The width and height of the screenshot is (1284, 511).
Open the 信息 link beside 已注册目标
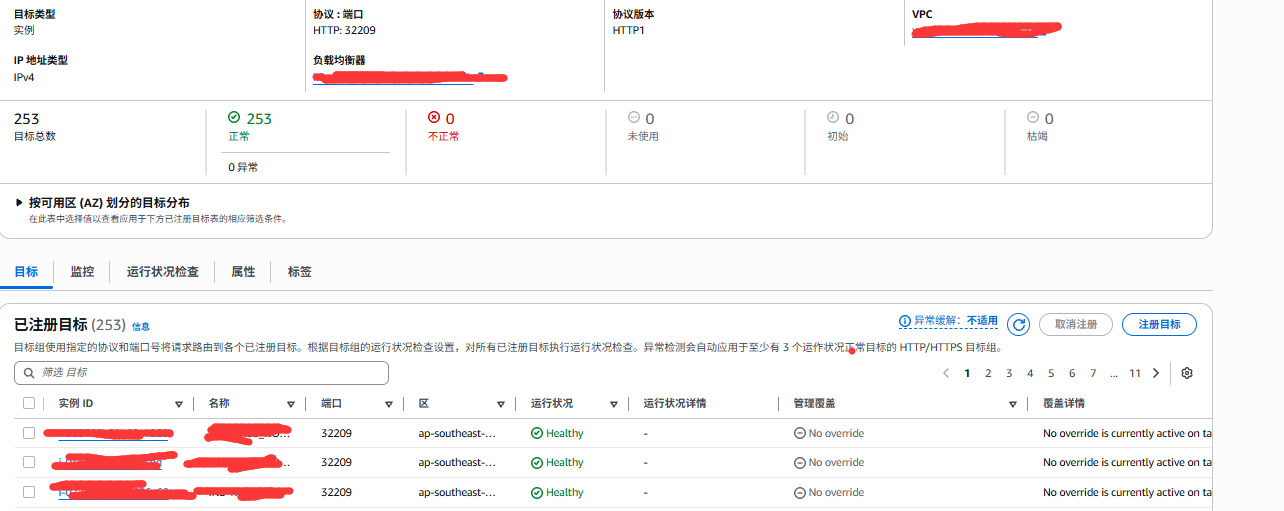141,326
